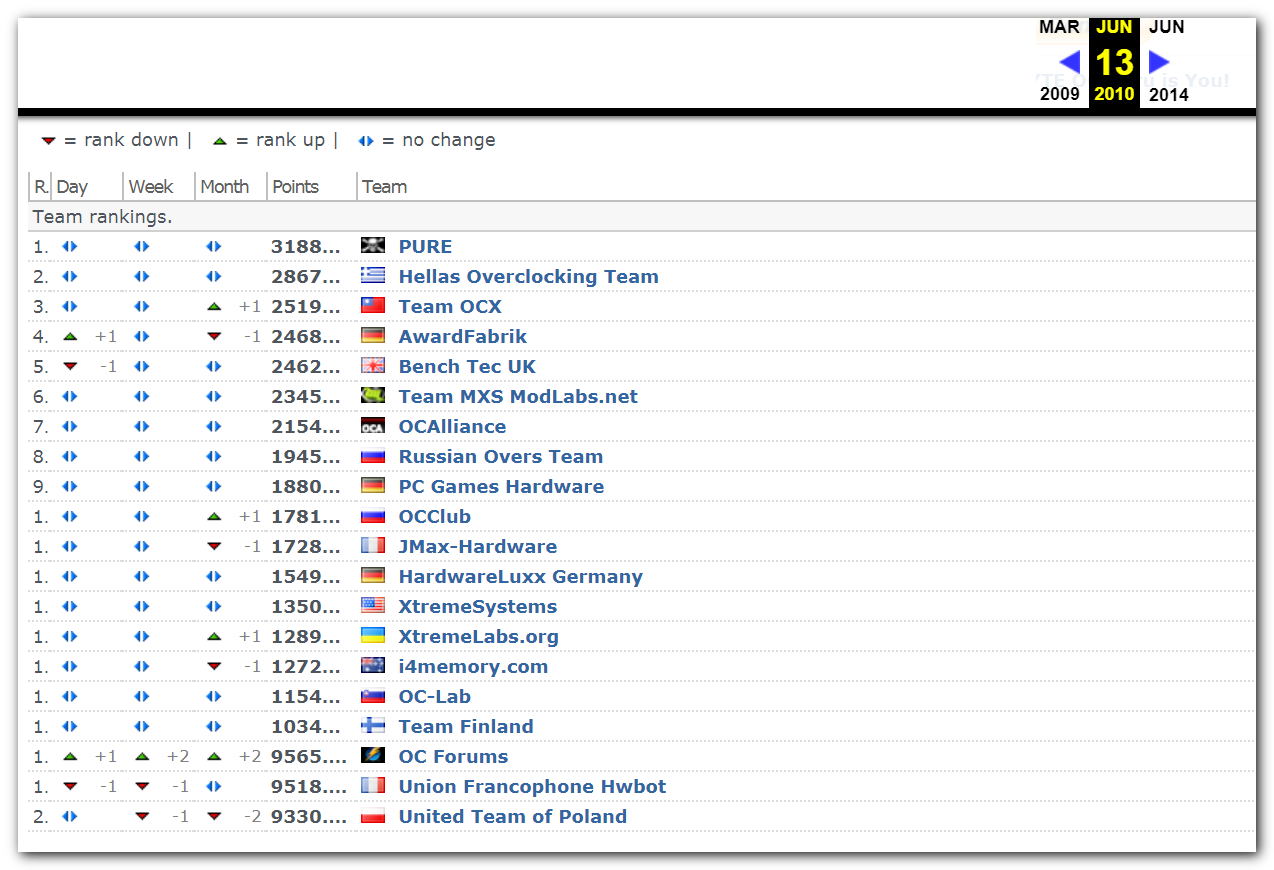Sort table by the Month column header

coord(224,187)
